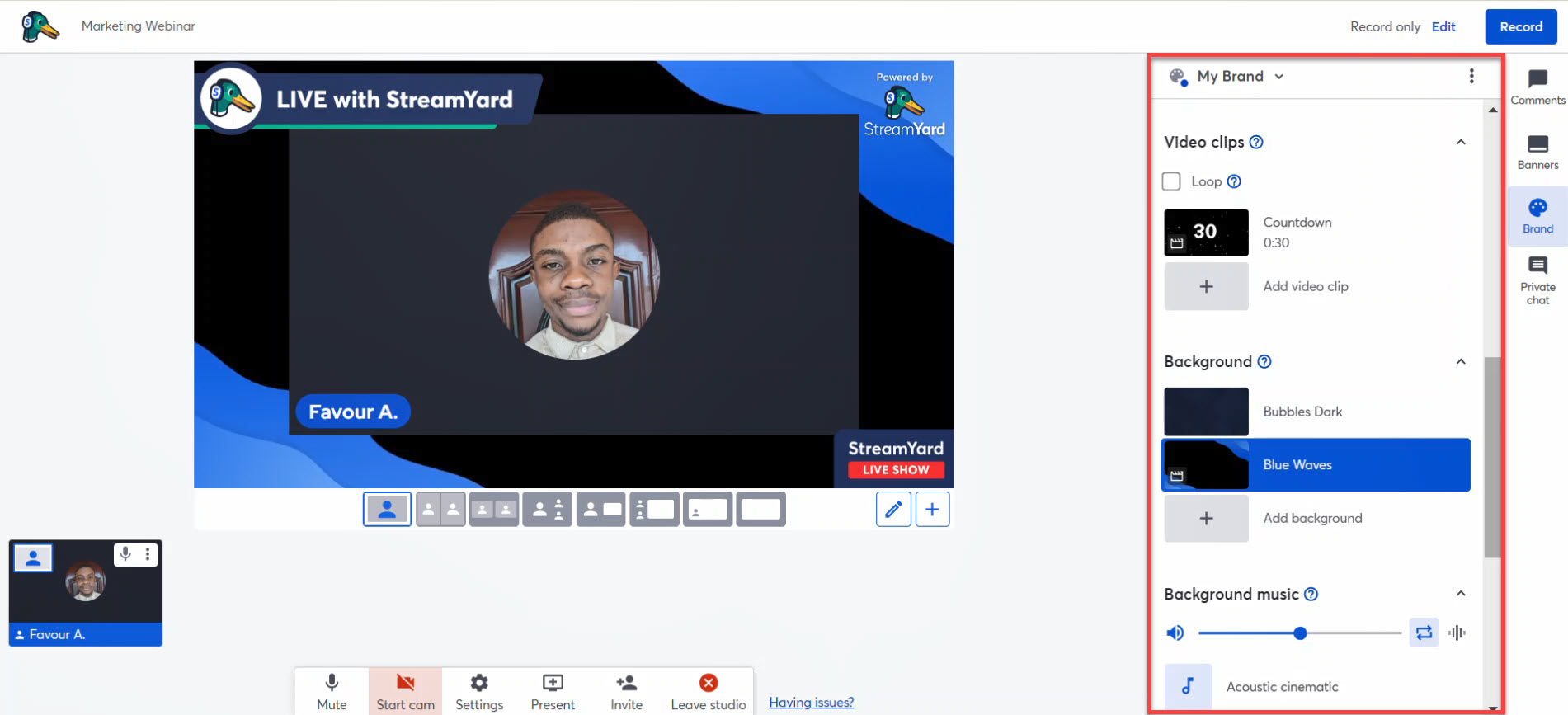1568x715 pixels.
Task: Add a new layout with plus icon
Action: tap(932, 510)
